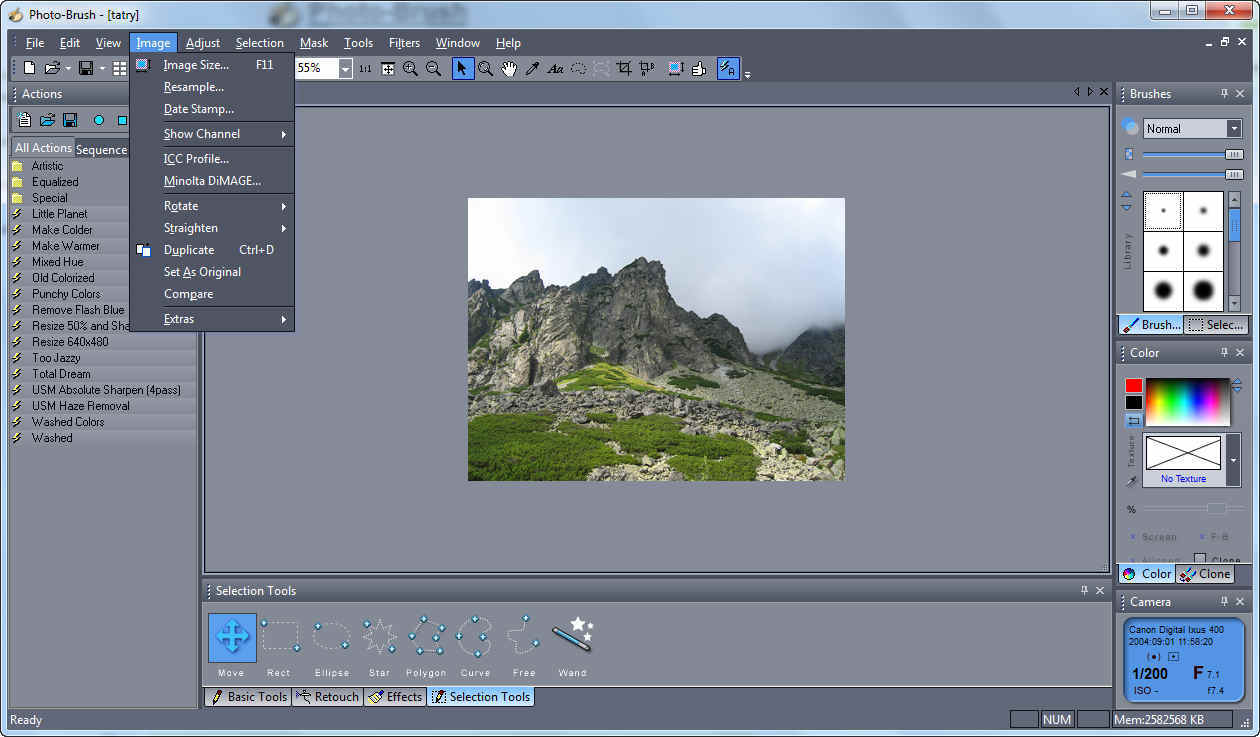Select the Crop tool
This screenshot has width=1260, height=737.
tap(623, 68)
